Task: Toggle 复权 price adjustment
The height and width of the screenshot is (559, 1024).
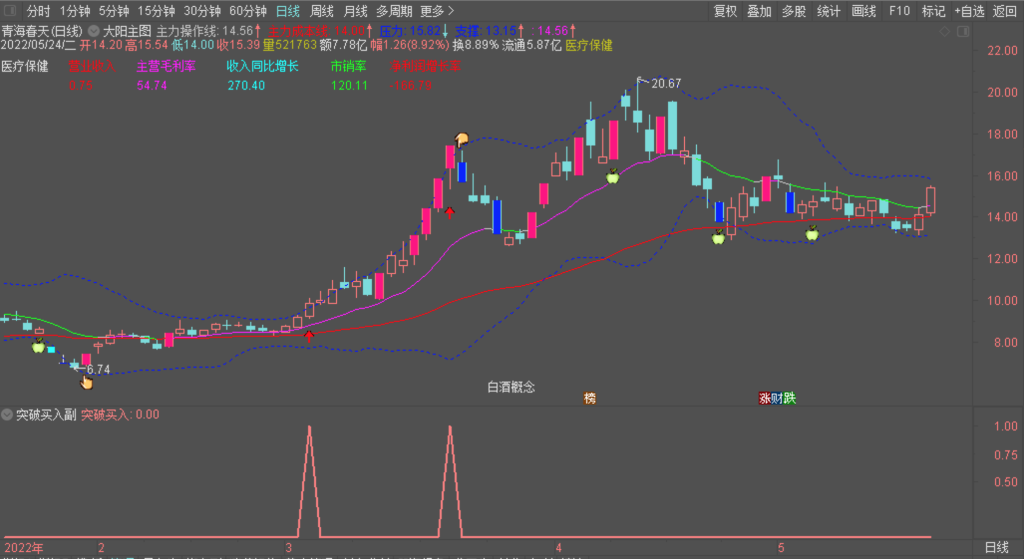Action: pyautogui.click(x=725, y=11)
